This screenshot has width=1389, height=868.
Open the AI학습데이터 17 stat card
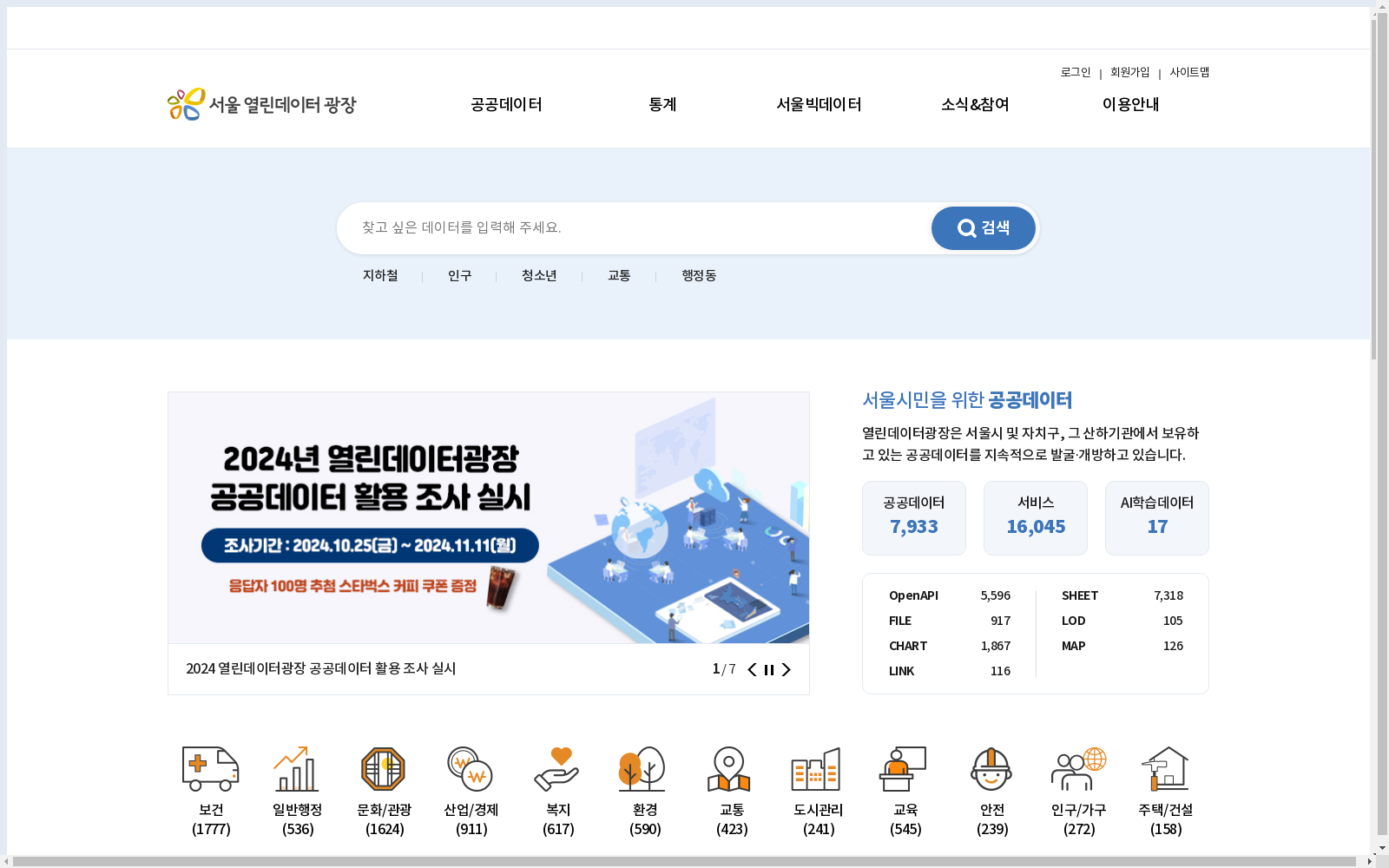(x=1157, y=518)
